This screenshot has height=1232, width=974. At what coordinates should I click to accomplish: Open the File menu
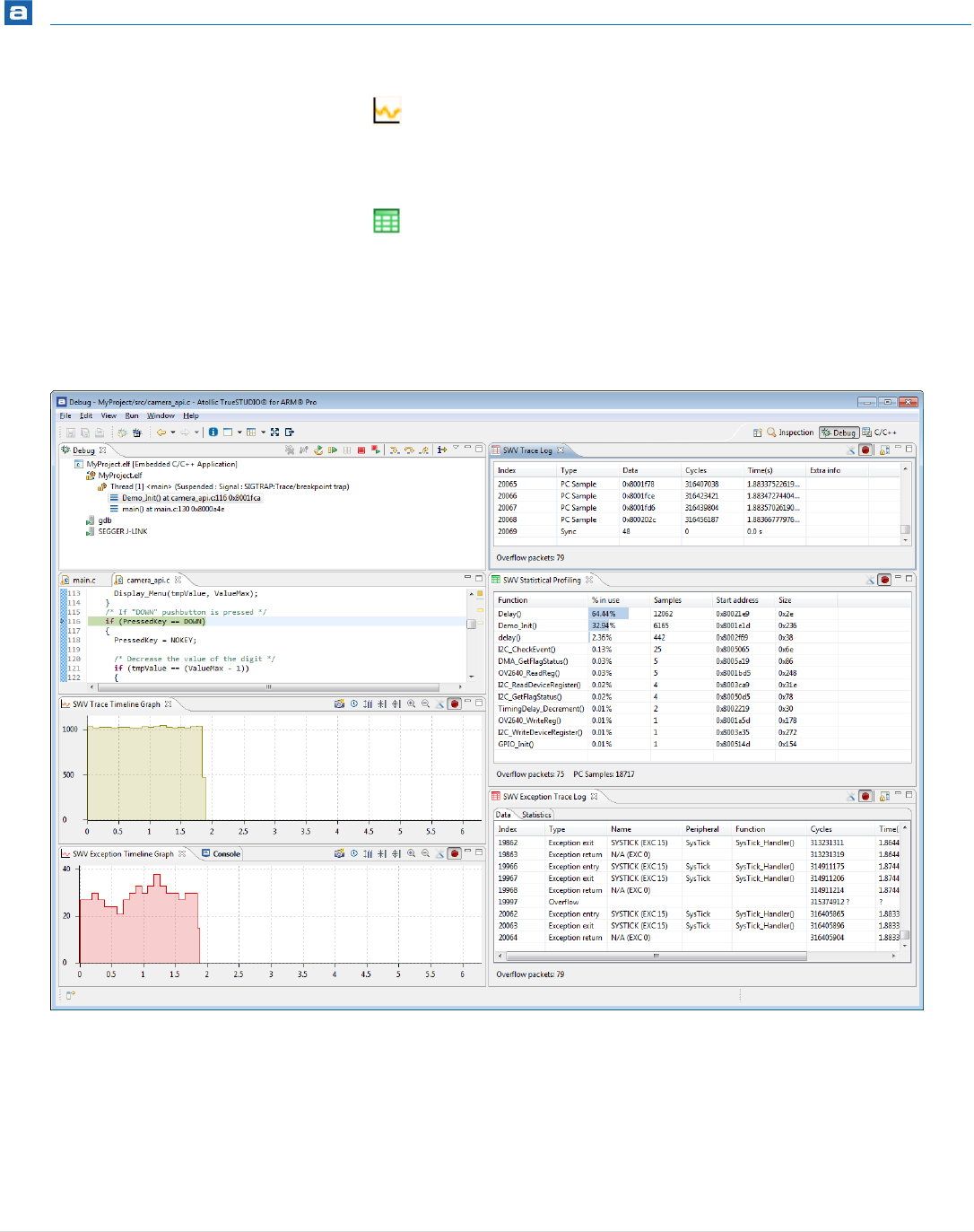coord(65,415)
